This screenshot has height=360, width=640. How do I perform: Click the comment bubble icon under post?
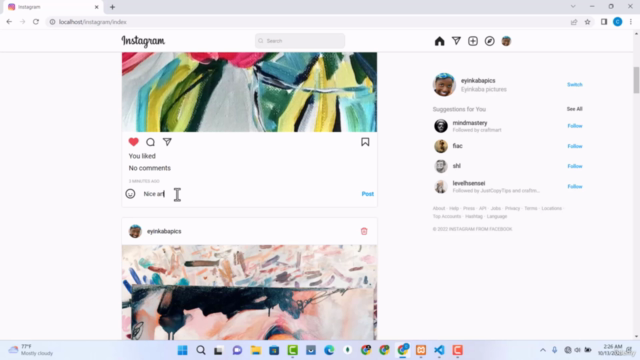(x=150, y=142)
